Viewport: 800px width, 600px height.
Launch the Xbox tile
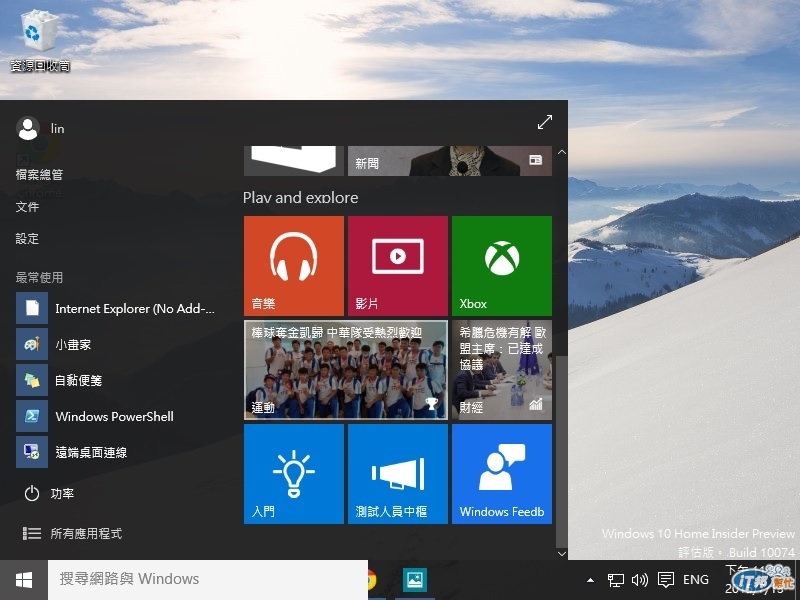tap(502, 266)
